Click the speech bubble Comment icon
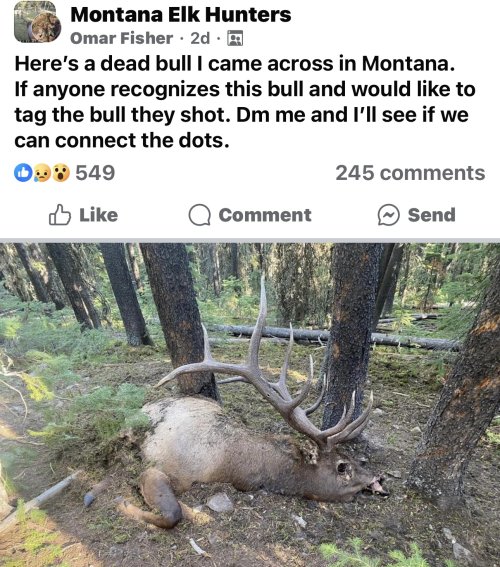The image size is (500, 567). [200, 215]
